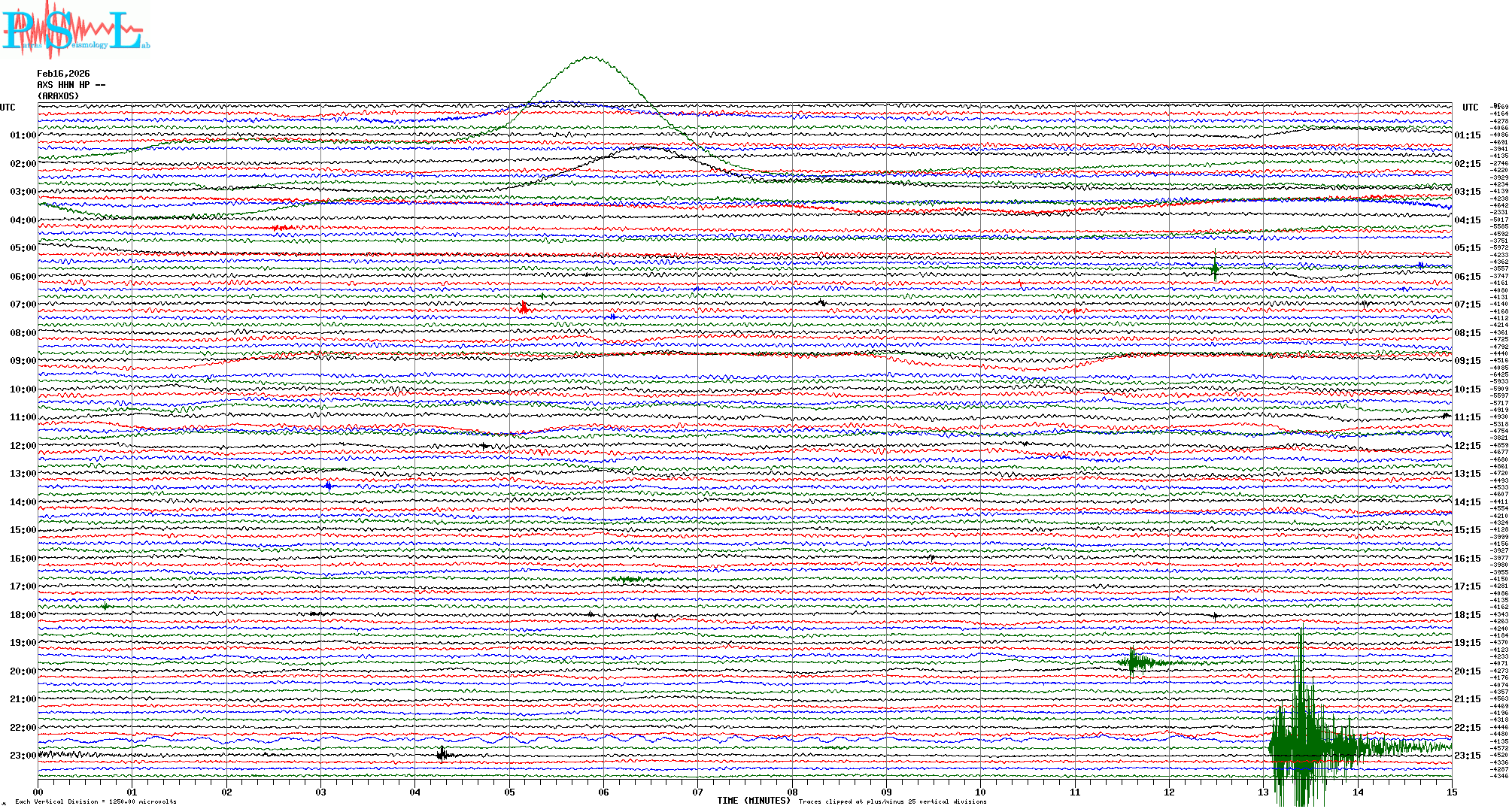
Task: Click the black burst on the 23:00 trace
Action: pyautogui.click(x=442, y=754)
